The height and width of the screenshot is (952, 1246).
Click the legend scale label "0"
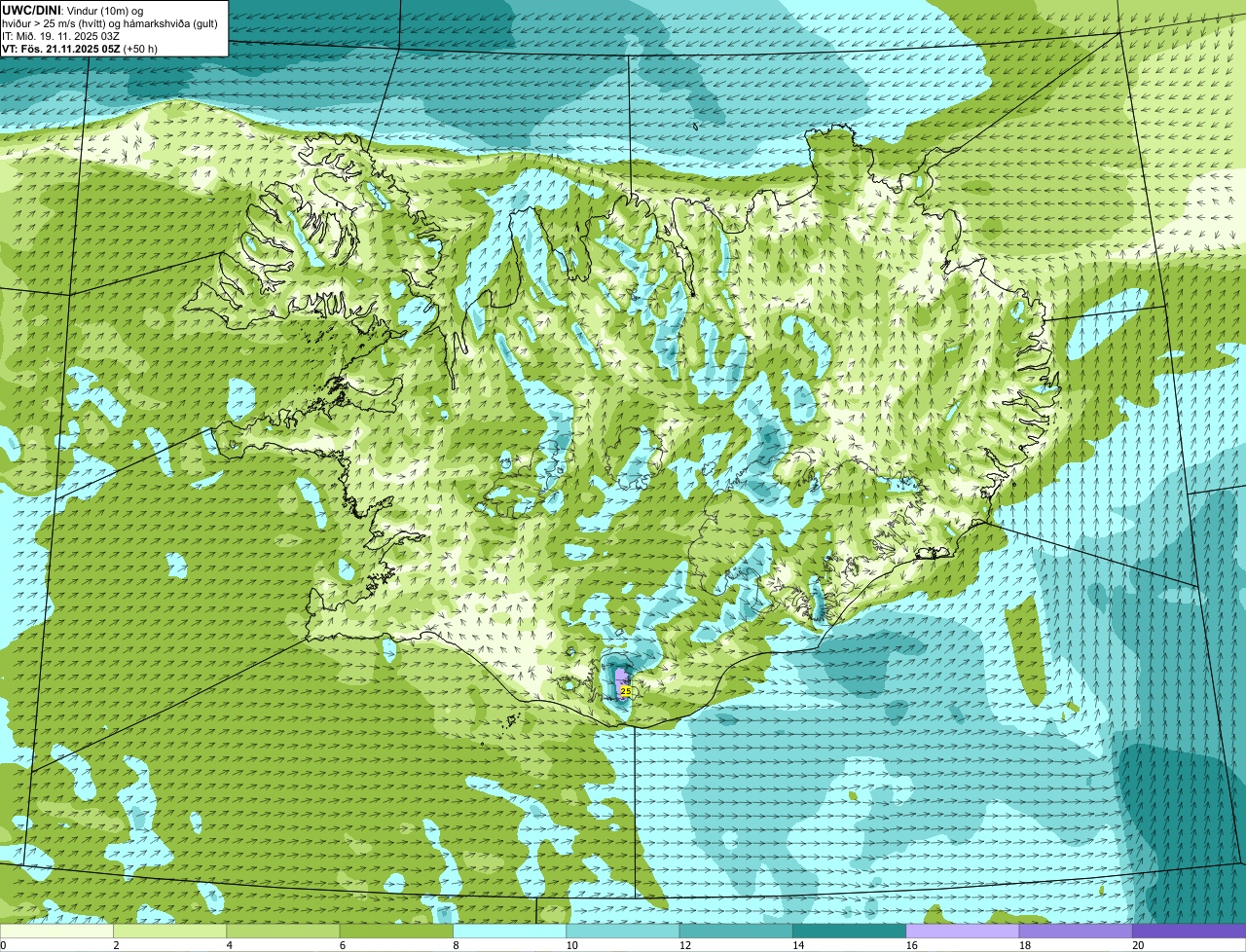tap(3, 945)
